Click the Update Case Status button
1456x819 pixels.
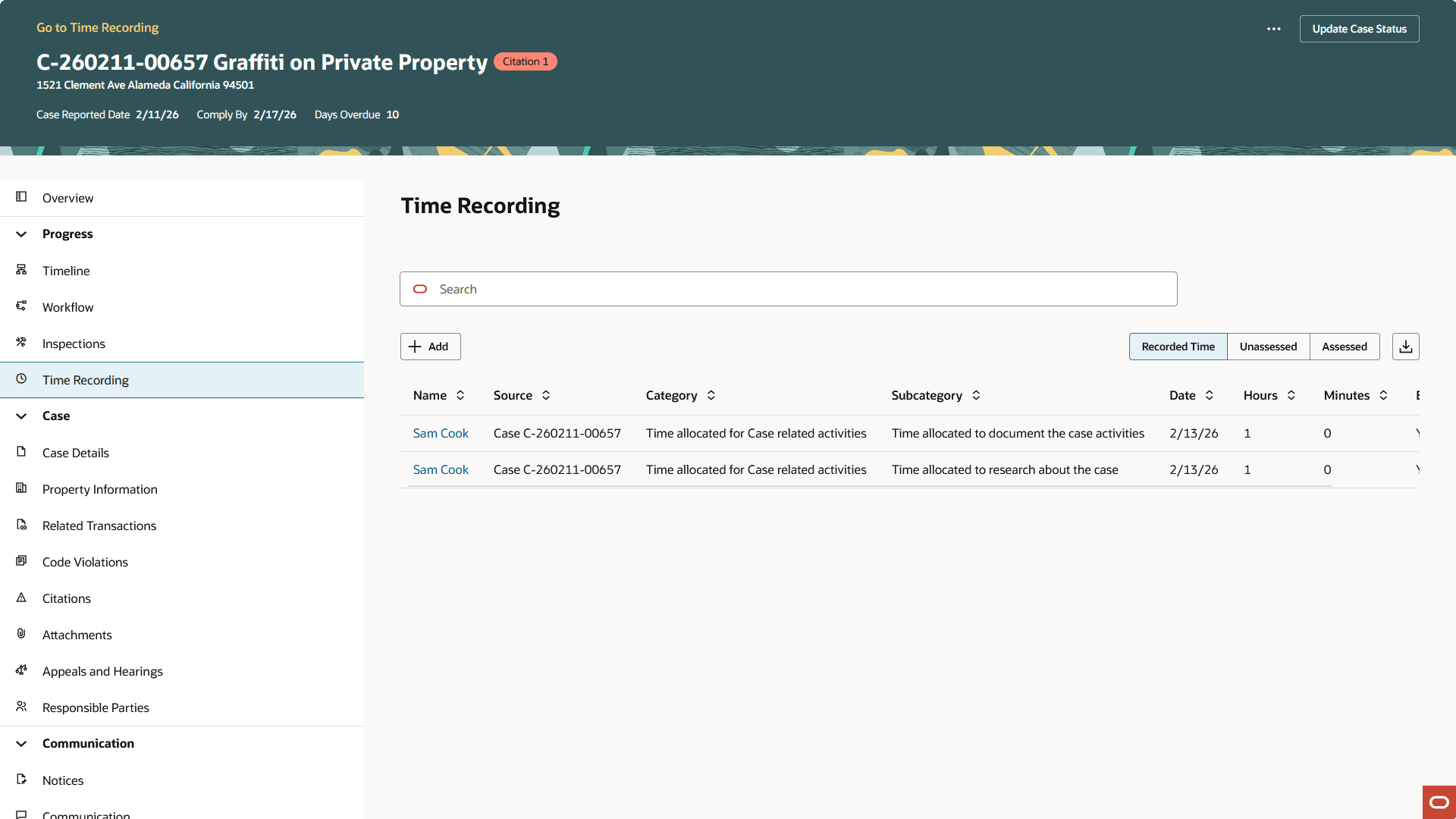tap(1359, 29)
